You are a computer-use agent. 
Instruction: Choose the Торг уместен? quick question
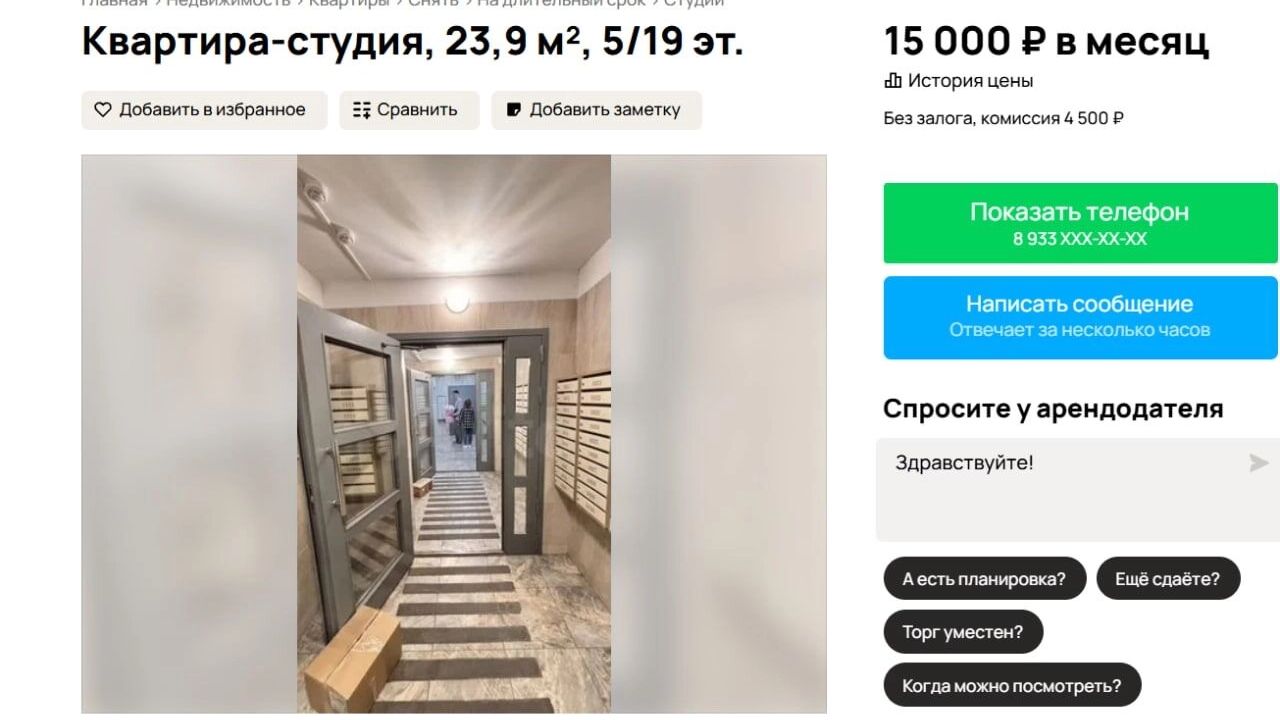click(963, 632)
